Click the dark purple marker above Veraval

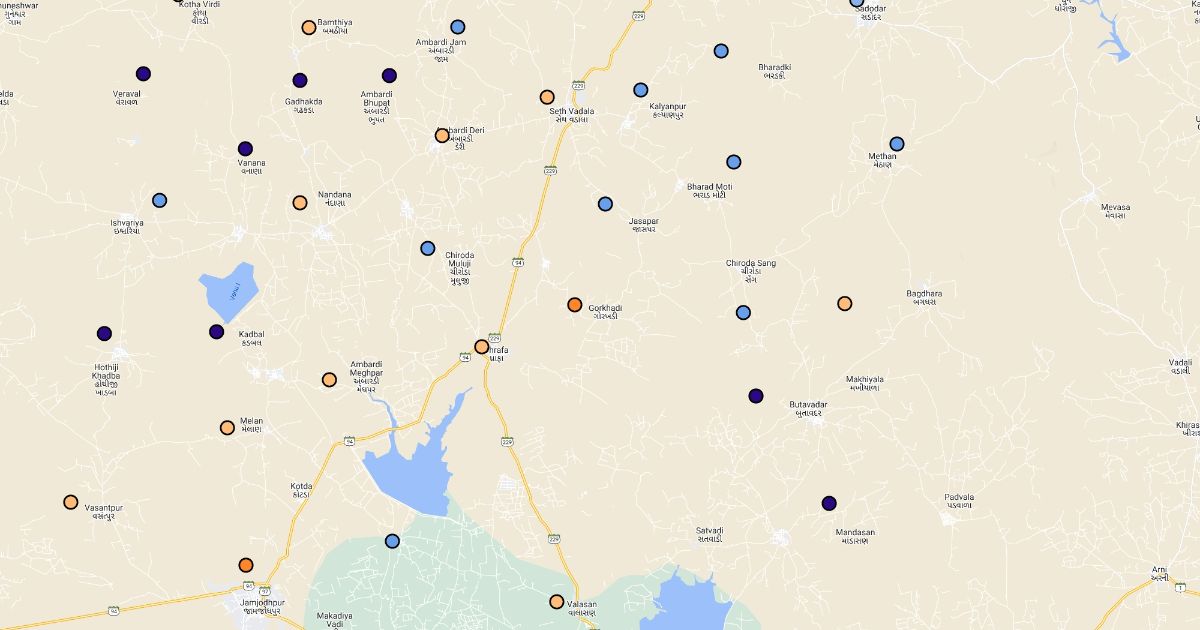click(143, 74)
